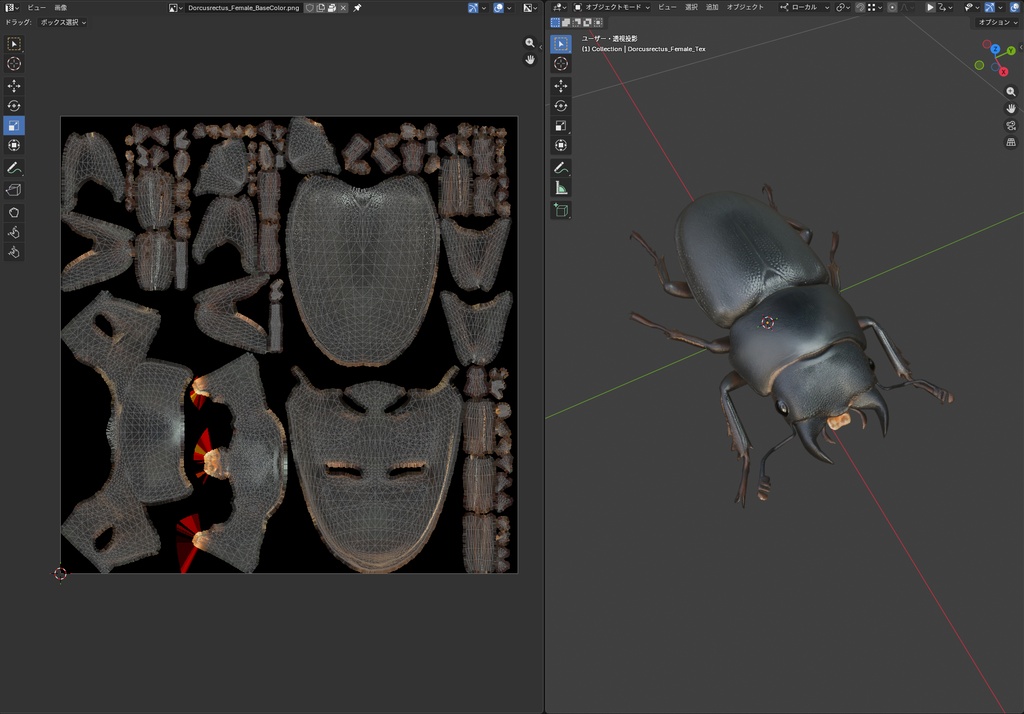
Task: Toggle gizmo display in the 3D viewport header
Action: [989, 7]
